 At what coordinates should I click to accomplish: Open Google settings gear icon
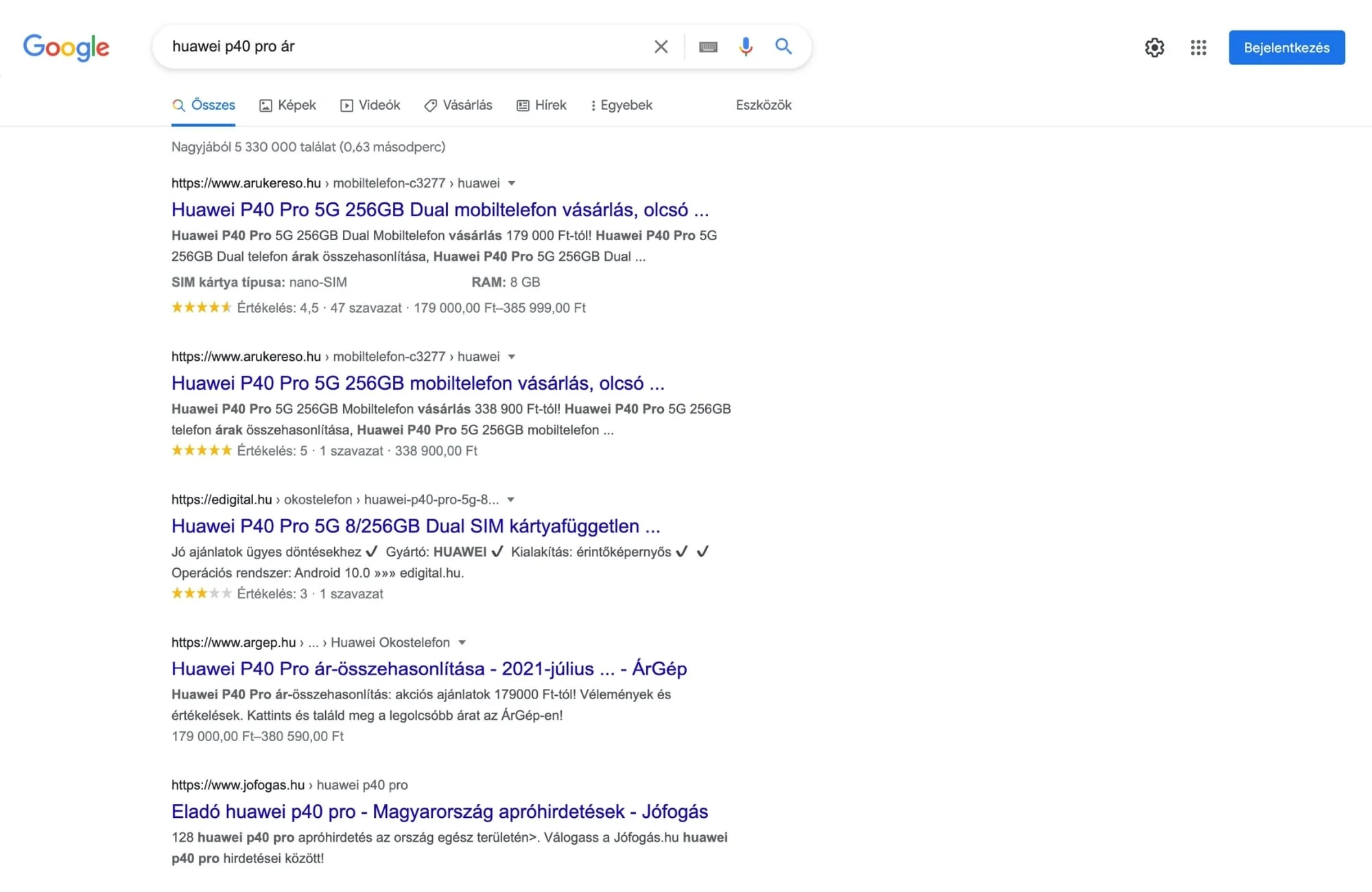[1155, 47]
